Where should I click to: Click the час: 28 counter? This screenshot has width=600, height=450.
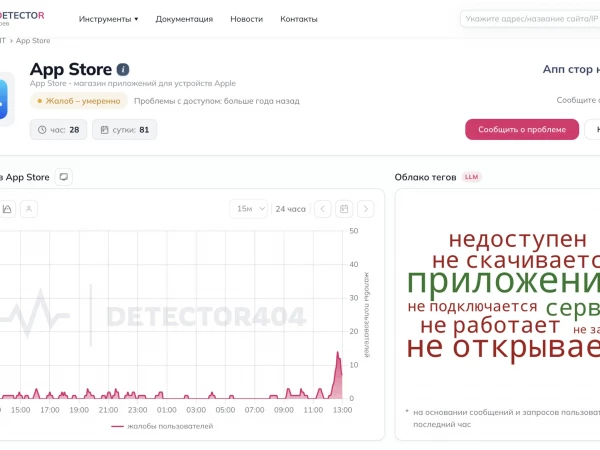59,130
